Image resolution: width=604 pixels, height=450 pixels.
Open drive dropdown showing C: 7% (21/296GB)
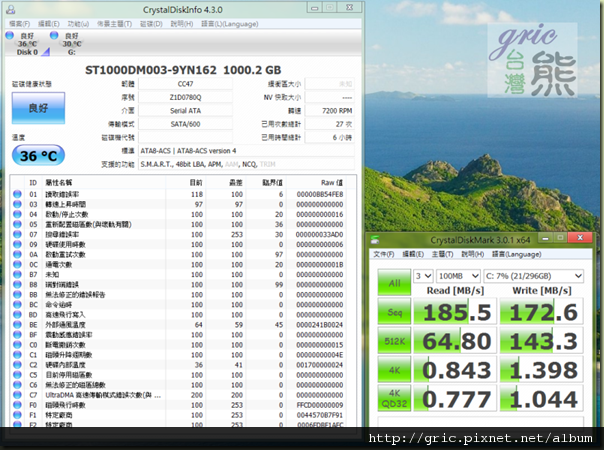point(534,276)
